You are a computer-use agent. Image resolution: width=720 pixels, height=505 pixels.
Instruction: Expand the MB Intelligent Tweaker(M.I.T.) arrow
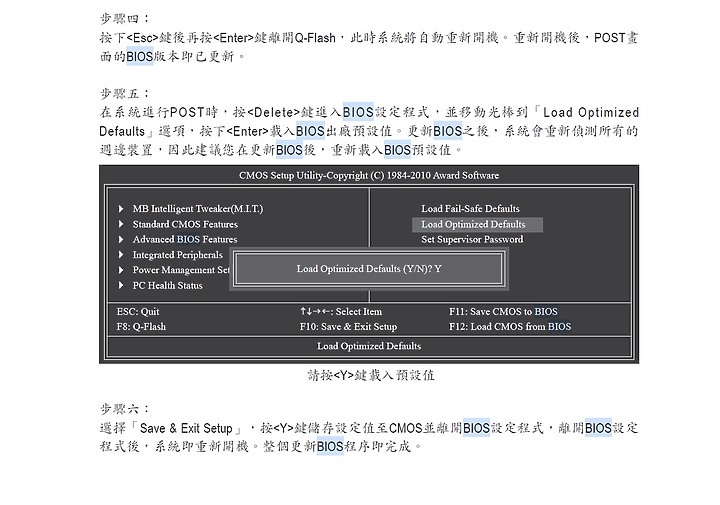pyautogui.click(x=121, y=209)
